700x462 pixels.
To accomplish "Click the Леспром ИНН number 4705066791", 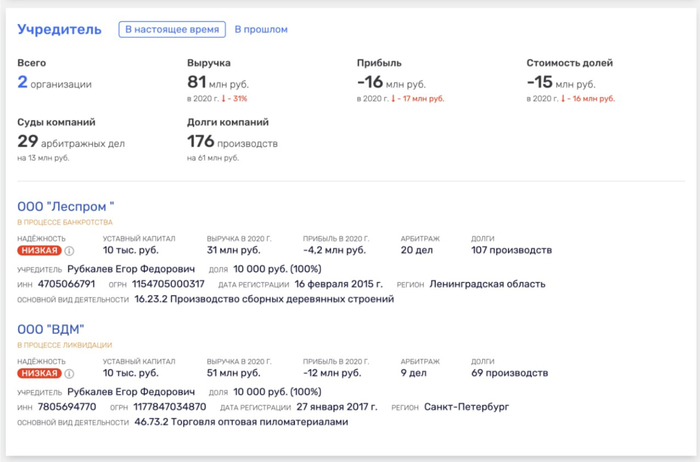I will pos(67,284).
